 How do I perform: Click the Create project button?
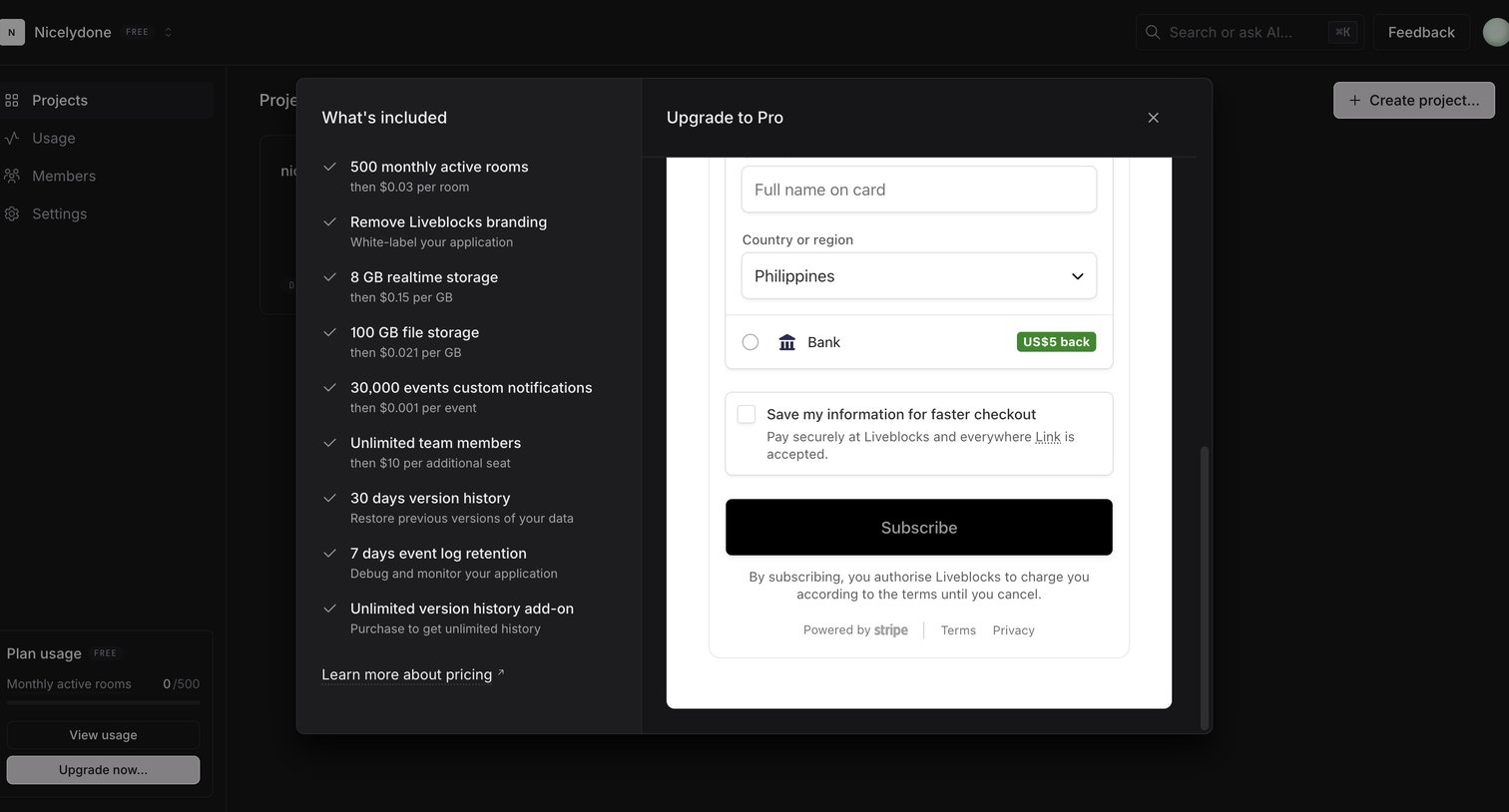pos(1414,100)
